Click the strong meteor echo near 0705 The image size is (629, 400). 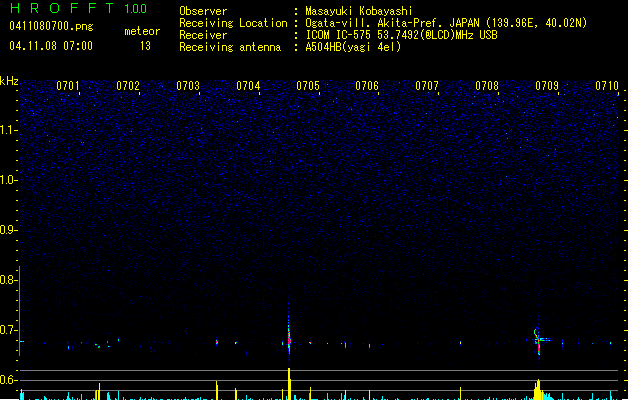(x=289, y=336)
